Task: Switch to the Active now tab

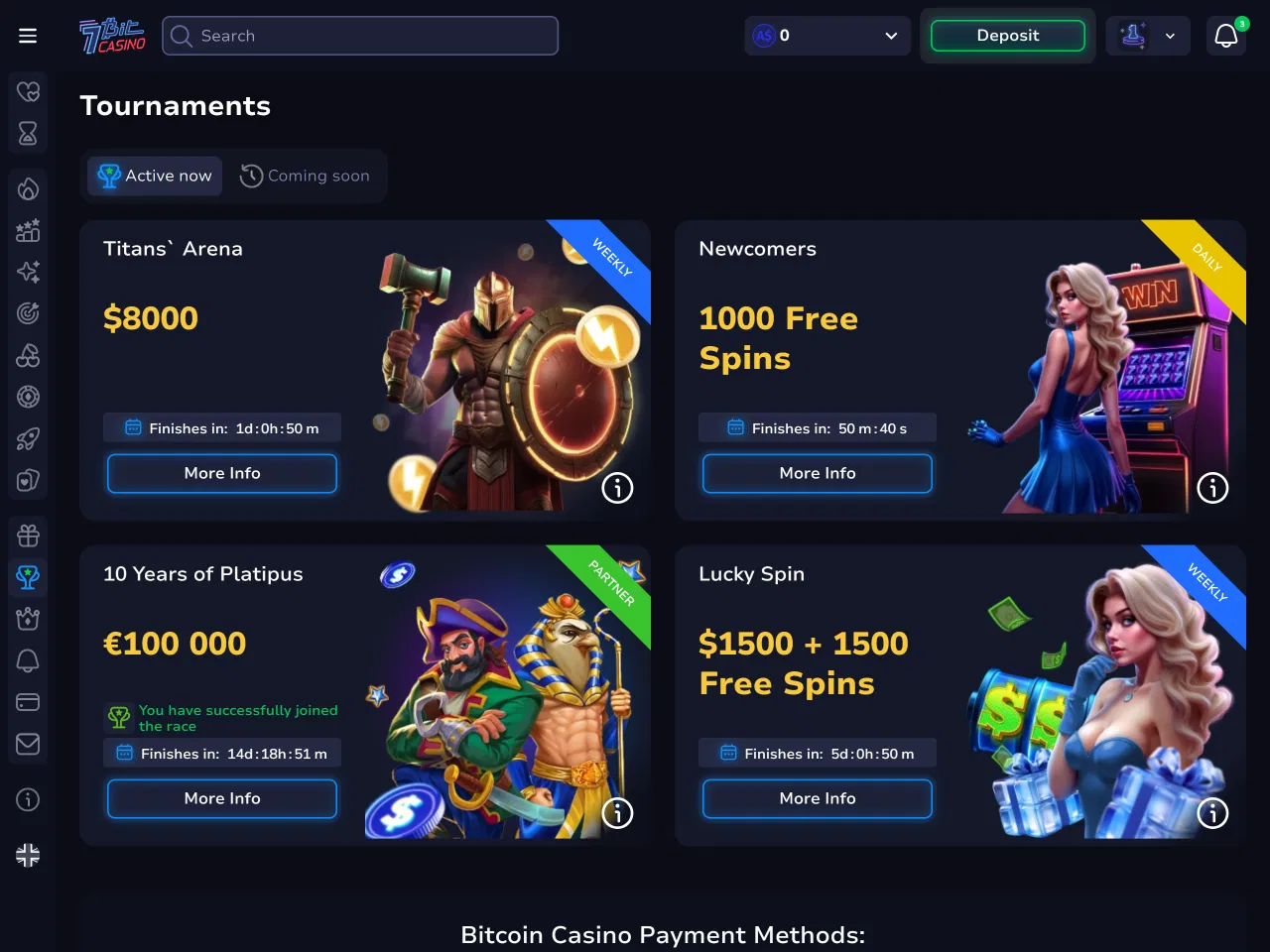Action: 155,176
